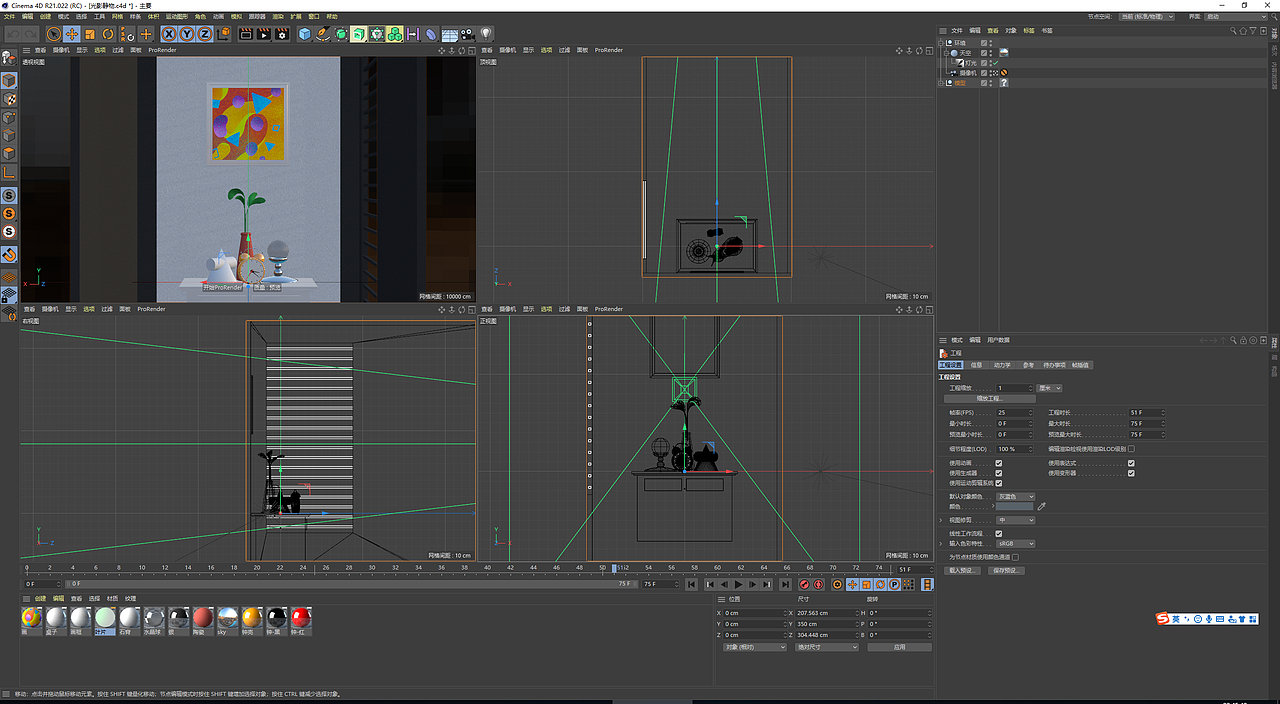This screenshot has height=704, width=1280.
Task: Pick color with the eyedropper icon
Action: 1042,507
